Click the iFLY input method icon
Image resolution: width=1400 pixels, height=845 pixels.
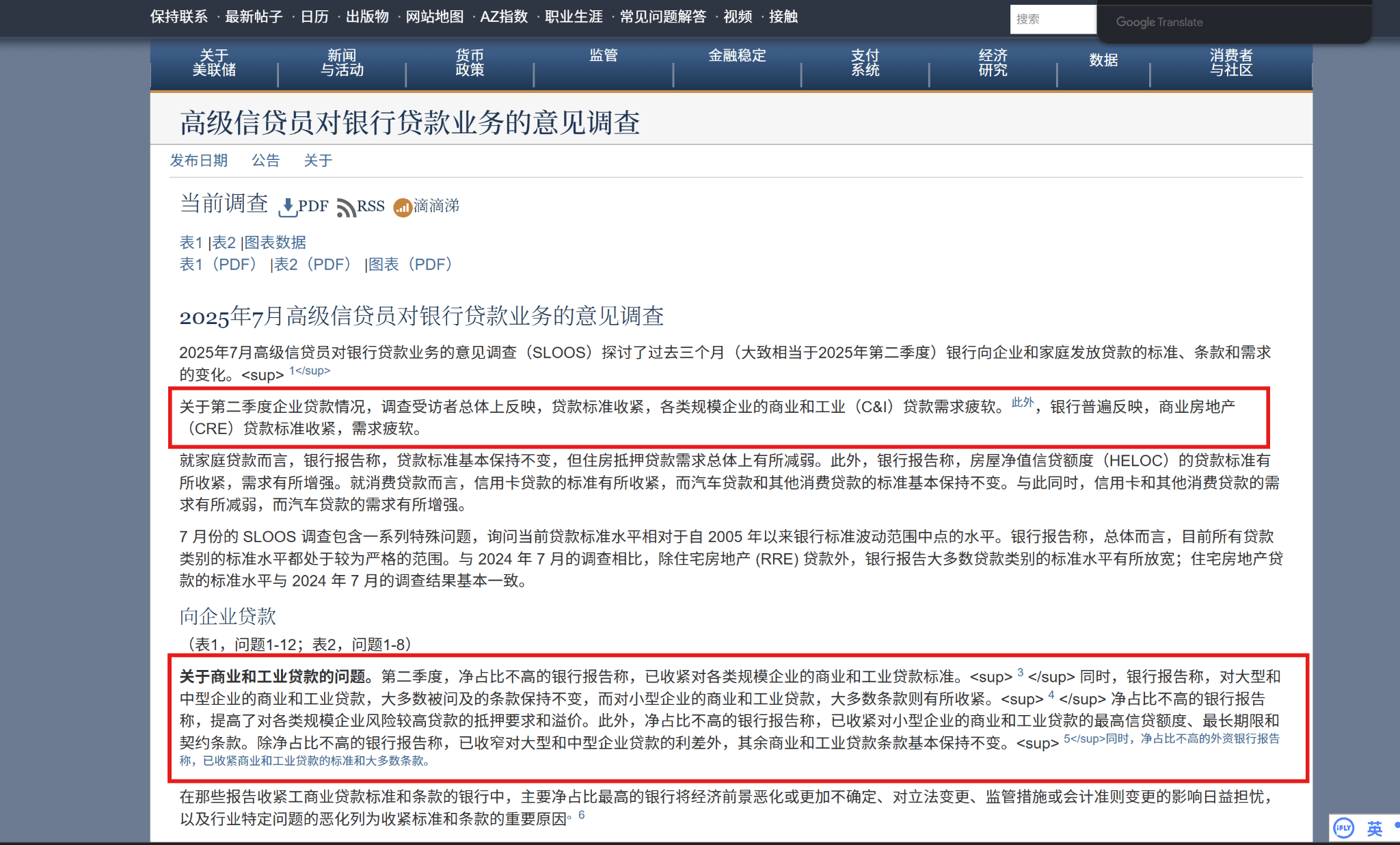(1344, 828)
